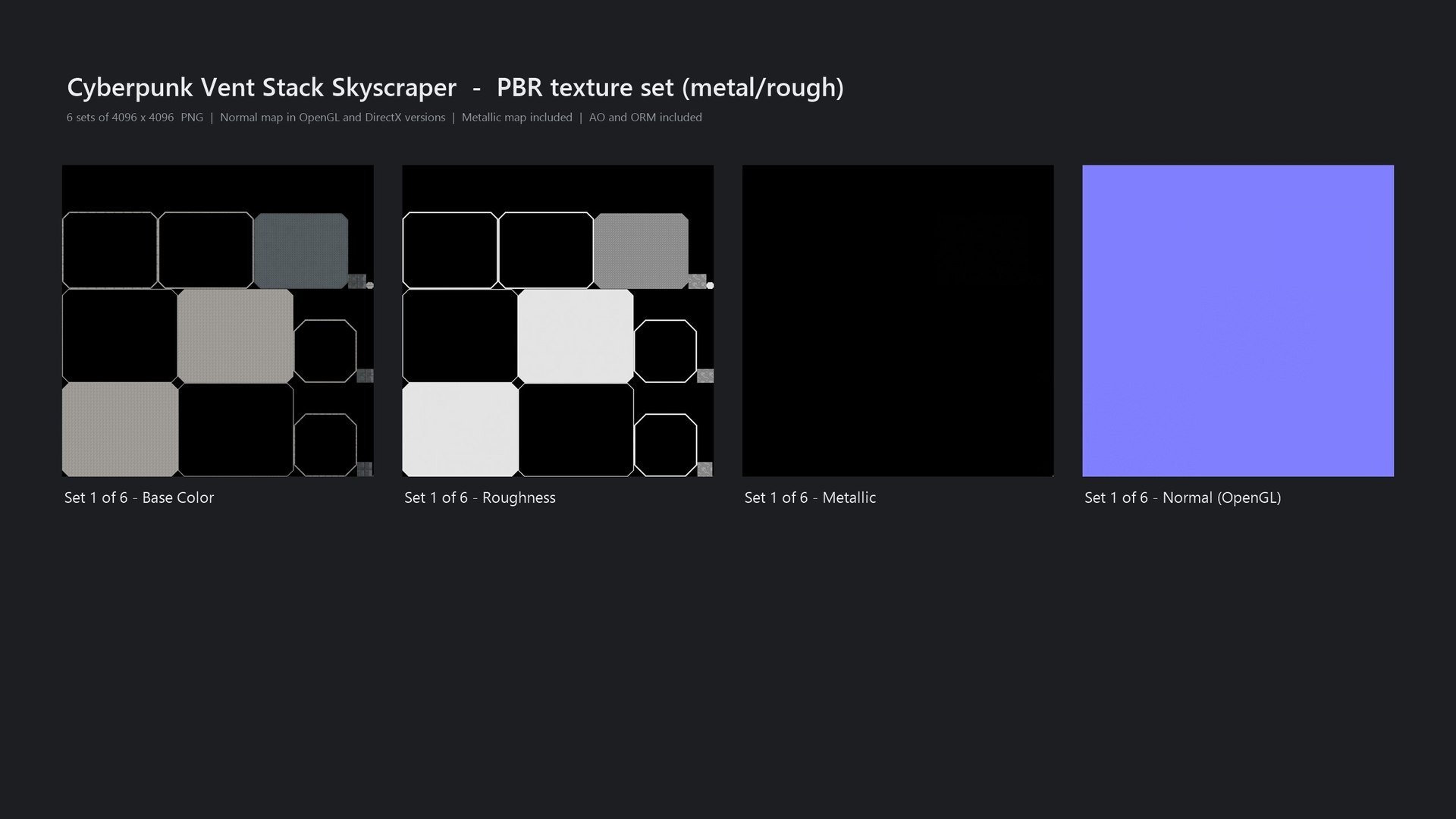The image size is (1456, 819).
Task: Open the Set 1 Metallic texture thumbnail
Action: pos(898,321)
